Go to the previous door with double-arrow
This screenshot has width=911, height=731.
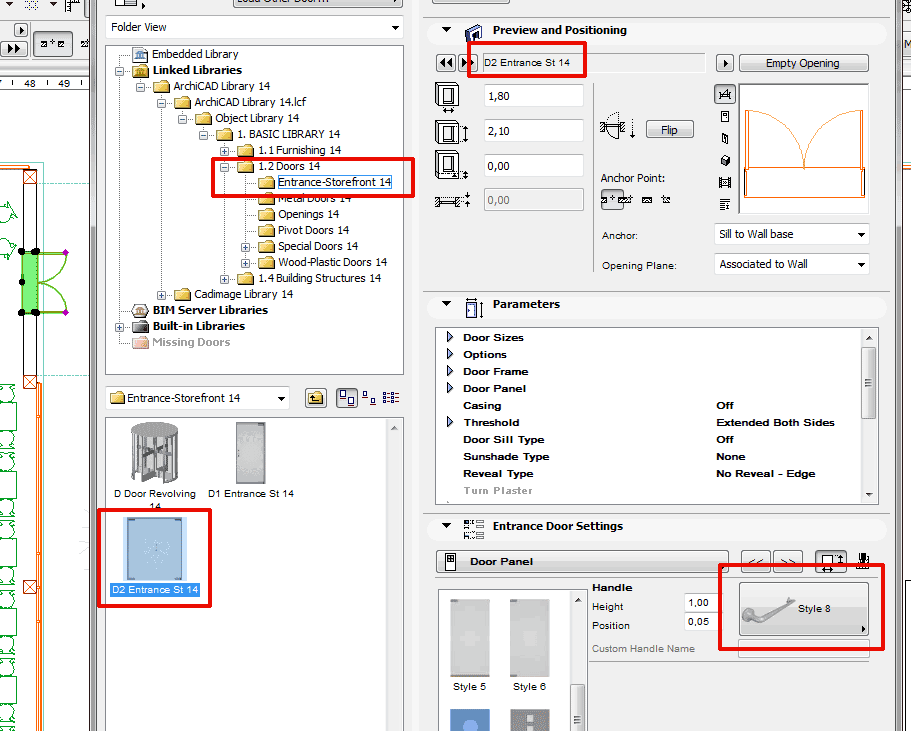coord(446,62)
